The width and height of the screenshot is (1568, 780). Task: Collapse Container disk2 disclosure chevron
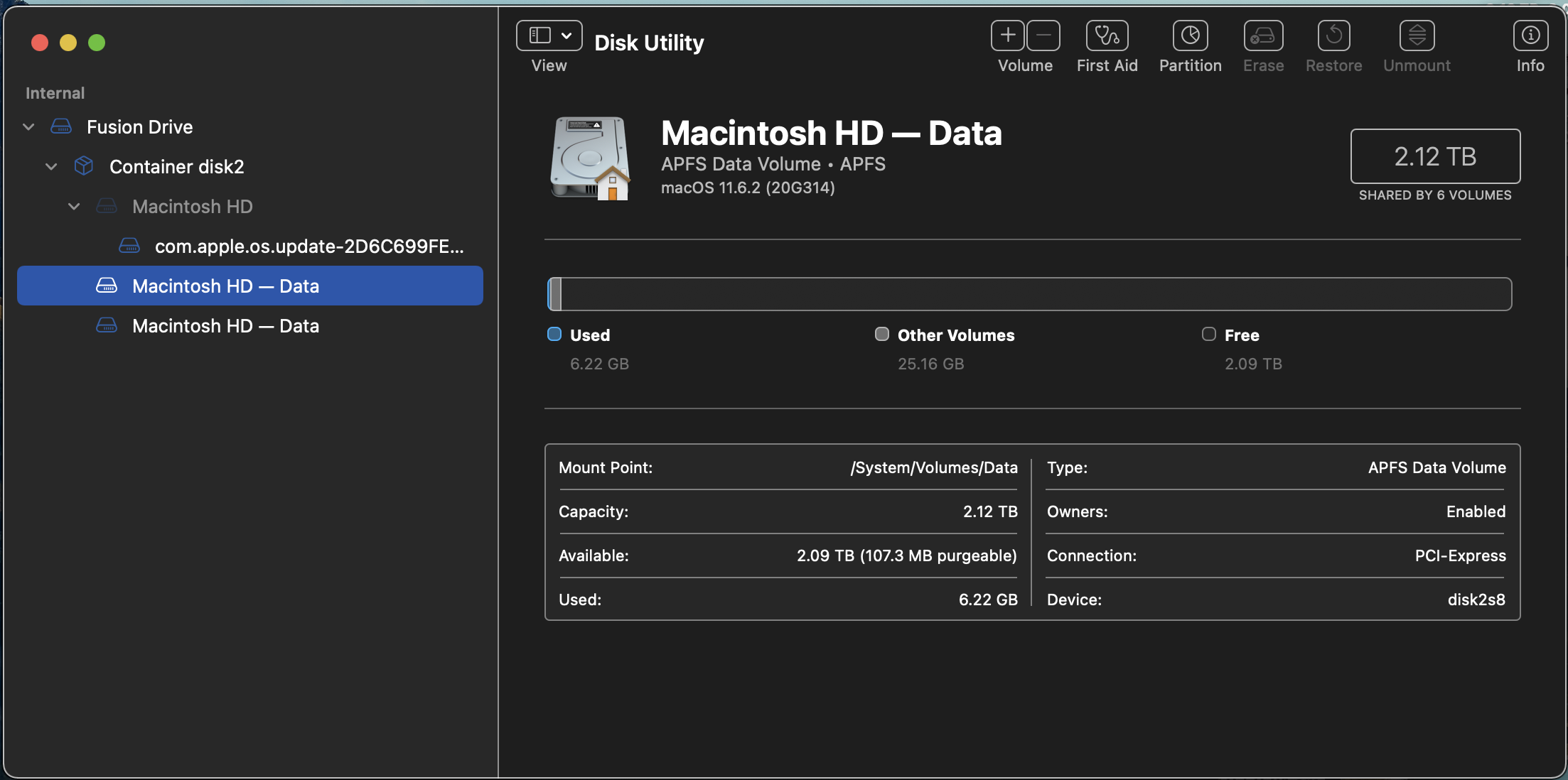tap(51, 167)
